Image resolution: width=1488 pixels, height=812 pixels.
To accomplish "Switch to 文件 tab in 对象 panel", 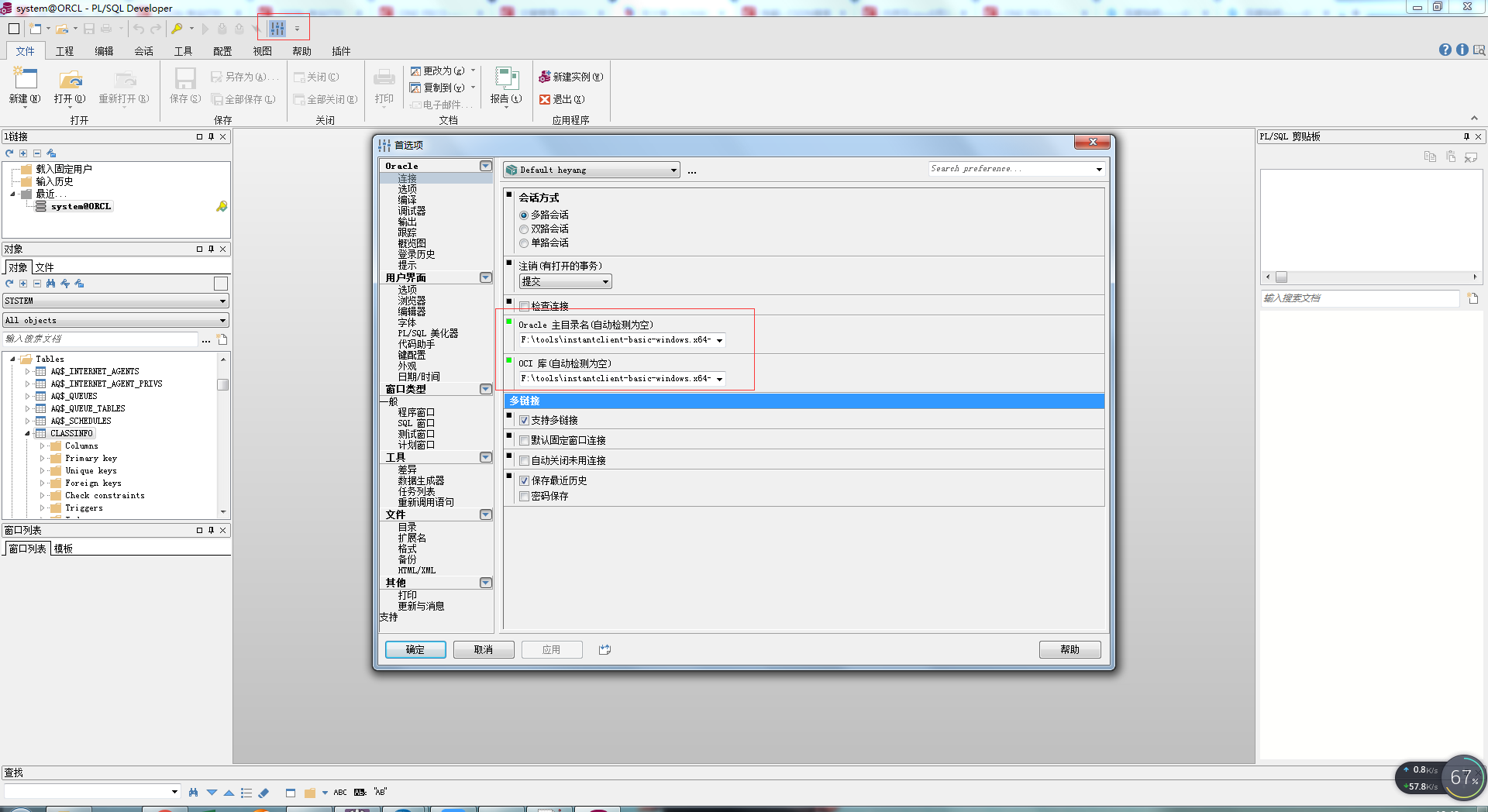I will pyautogui.click(x=45, y=267).
